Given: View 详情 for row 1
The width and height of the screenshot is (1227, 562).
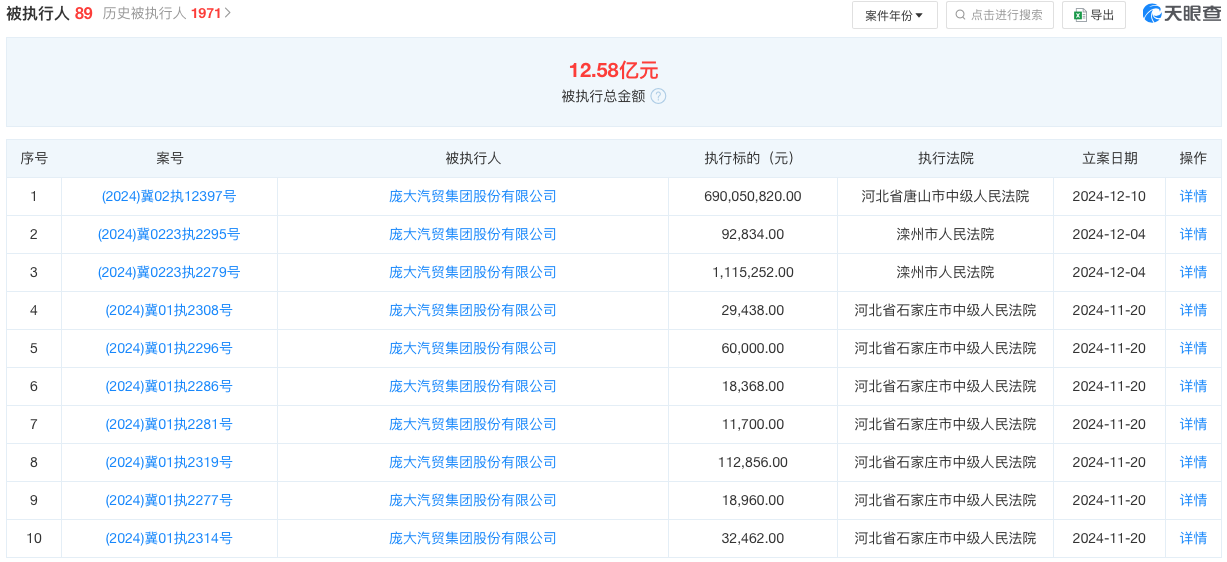Looking at the screenshot, I should tap(1193, 197).
